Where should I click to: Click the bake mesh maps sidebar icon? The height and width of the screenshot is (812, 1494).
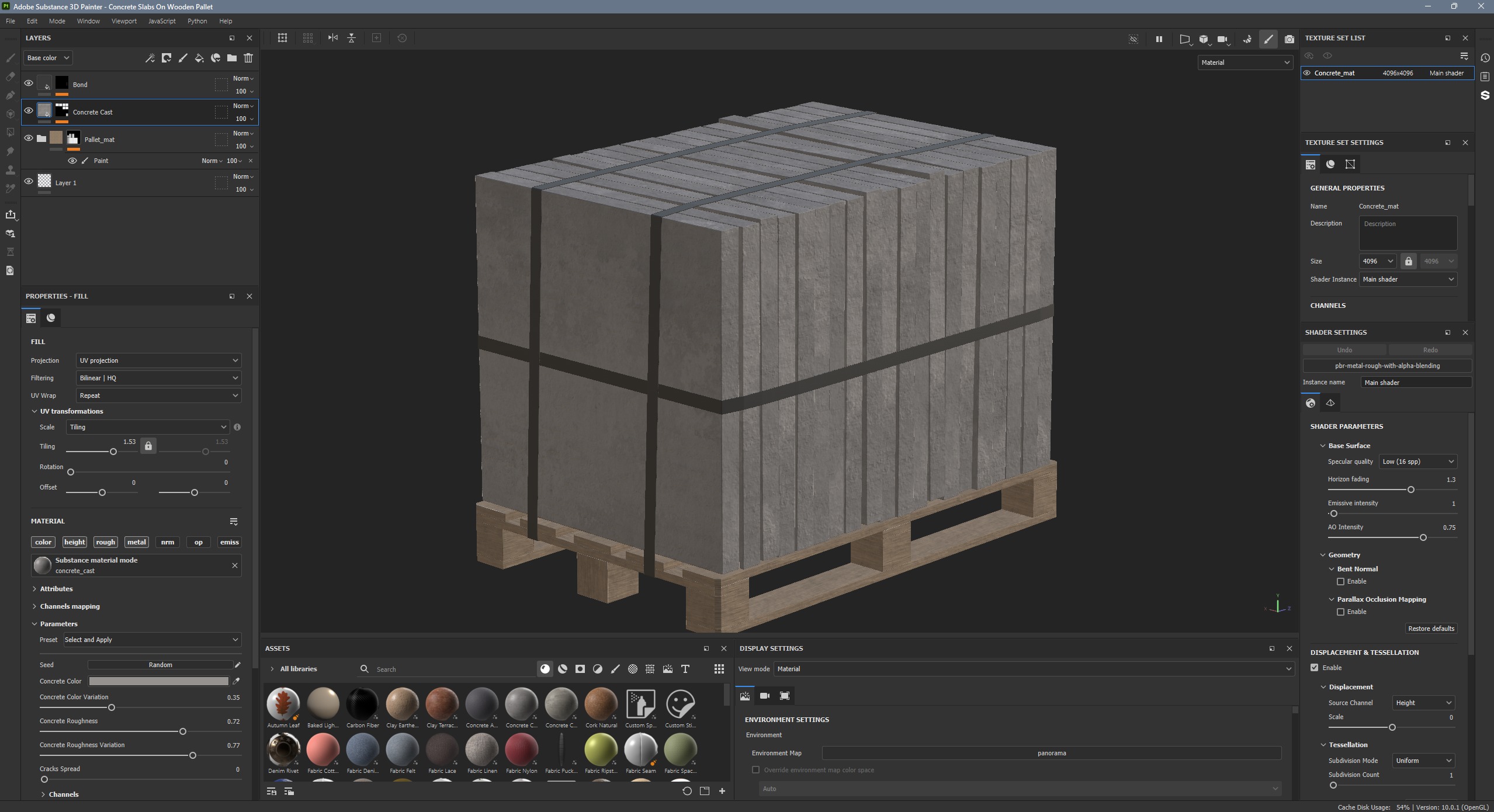10,234
